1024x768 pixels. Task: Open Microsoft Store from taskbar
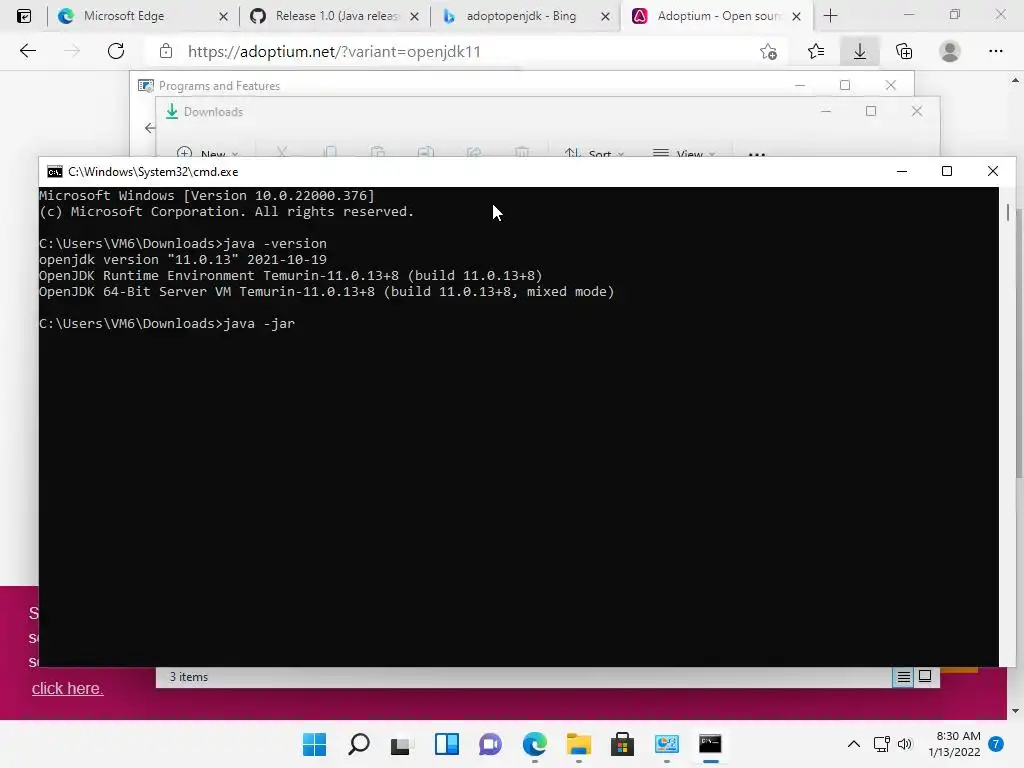pos(622,744)
